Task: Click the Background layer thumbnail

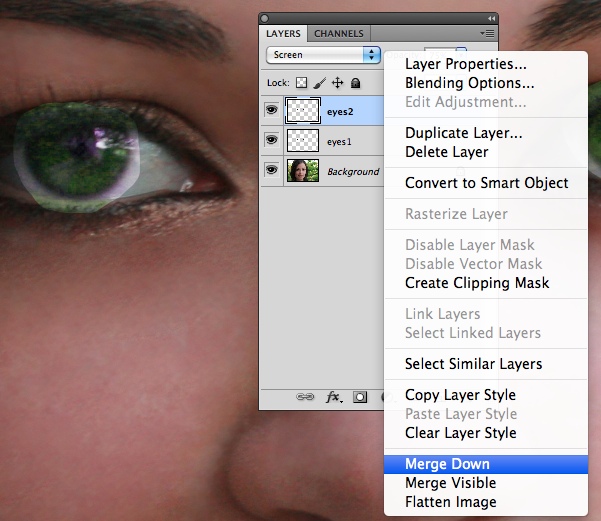Action: click(x=303, y=170)
